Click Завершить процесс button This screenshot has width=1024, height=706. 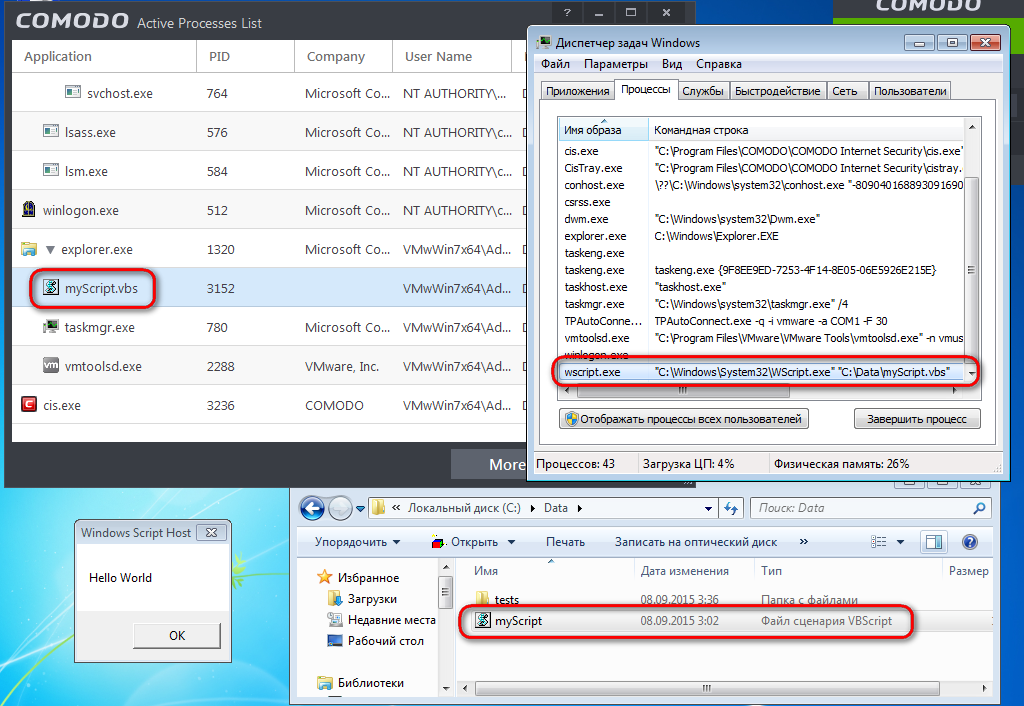click(x=917, y=419)
